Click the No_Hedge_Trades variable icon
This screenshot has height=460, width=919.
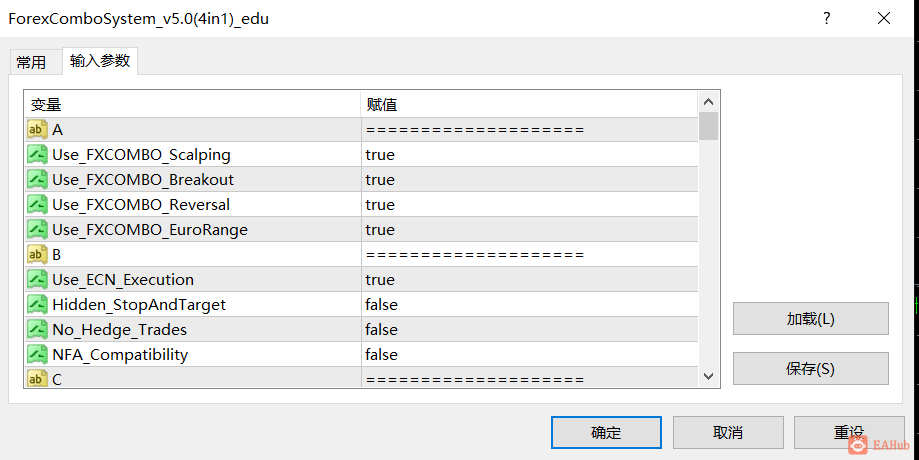pyautogui.click(x=37, y=330)
